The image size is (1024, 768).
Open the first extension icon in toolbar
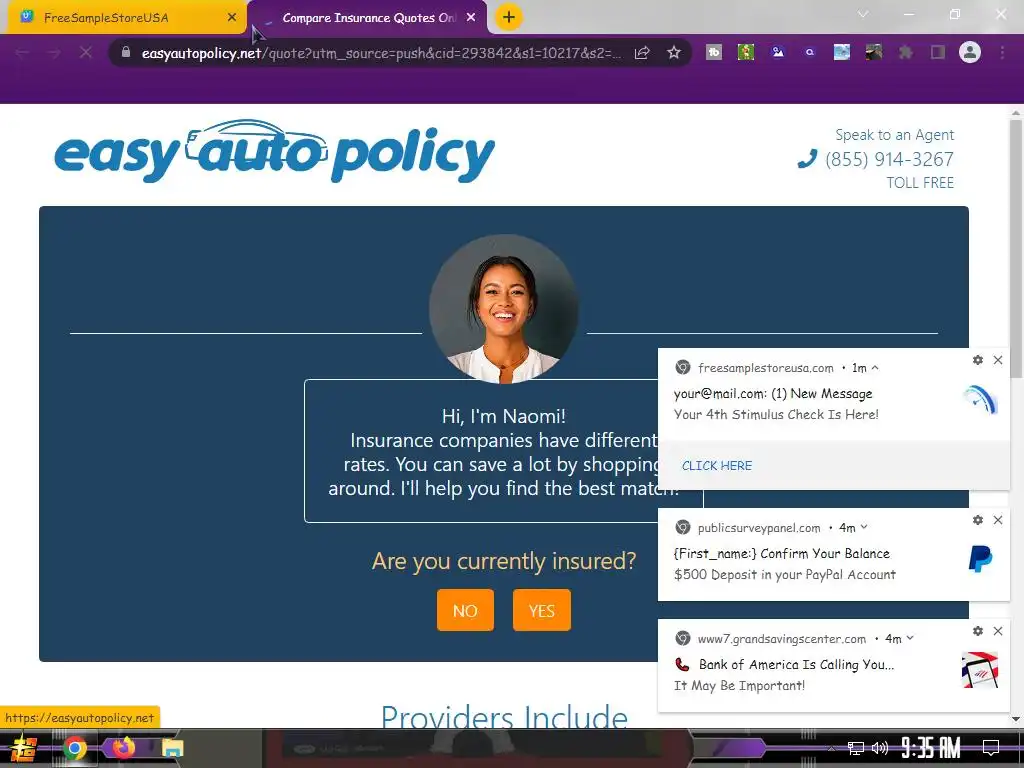click(x=714, y=52)
